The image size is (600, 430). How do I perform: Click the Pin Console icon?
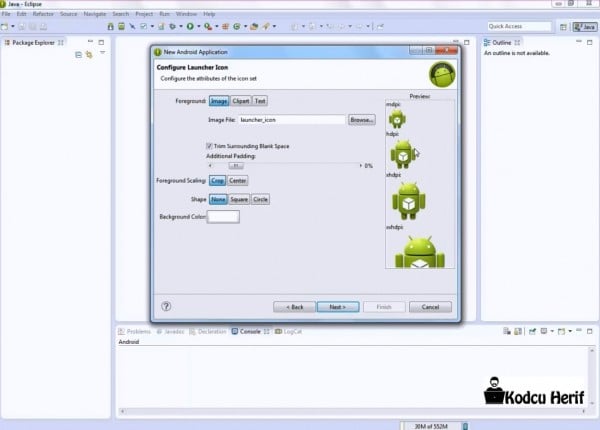[x=532, y=331]
